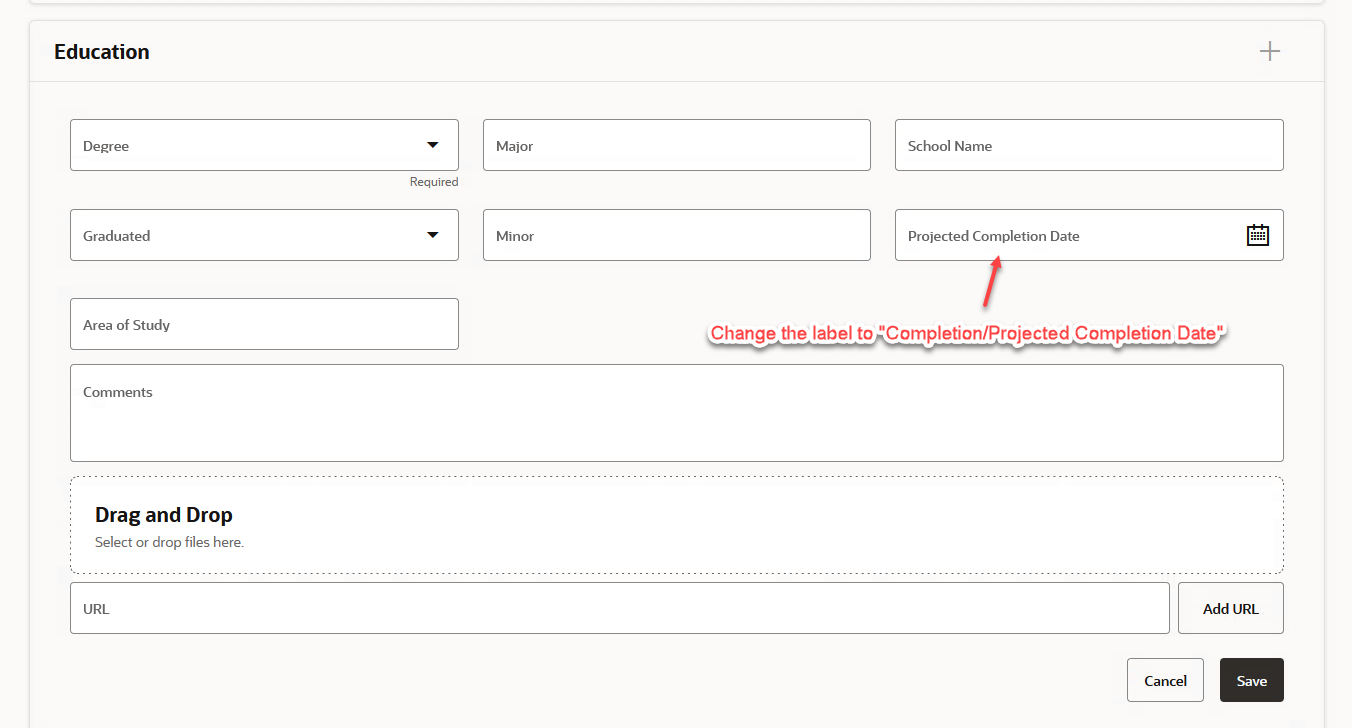Viewport: 1352px width, 728px height.
Task: Click the URL input field
Action: tap(619, 607)
